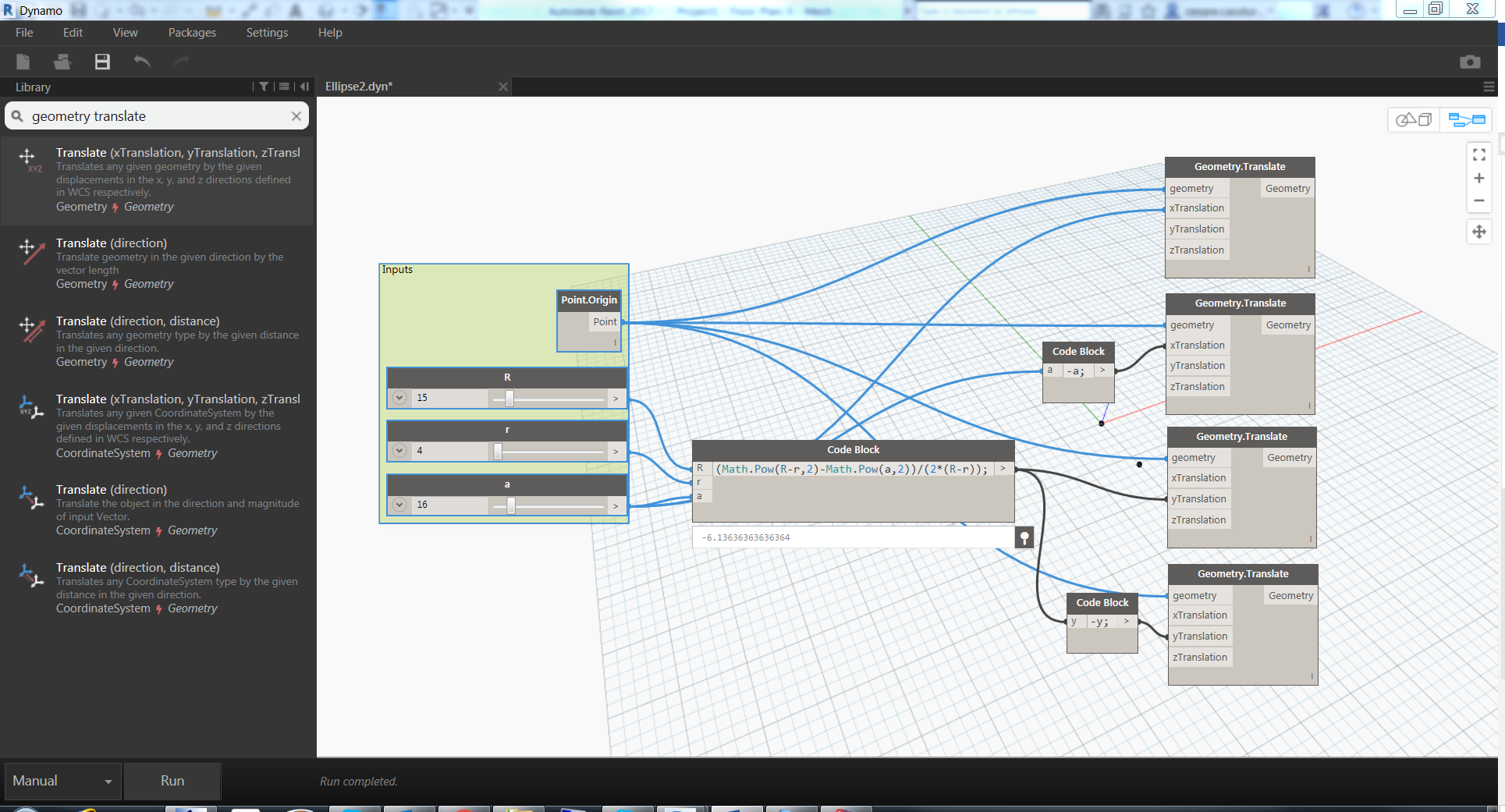The image size is (1505, 812).
Task: Click the New file icon in toolbar
Action: pos(23,62)
